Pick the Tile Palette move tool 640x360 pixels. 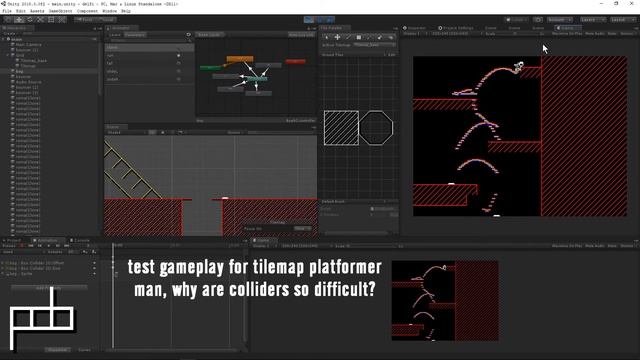pyautogui.click(x=337, y=37)
